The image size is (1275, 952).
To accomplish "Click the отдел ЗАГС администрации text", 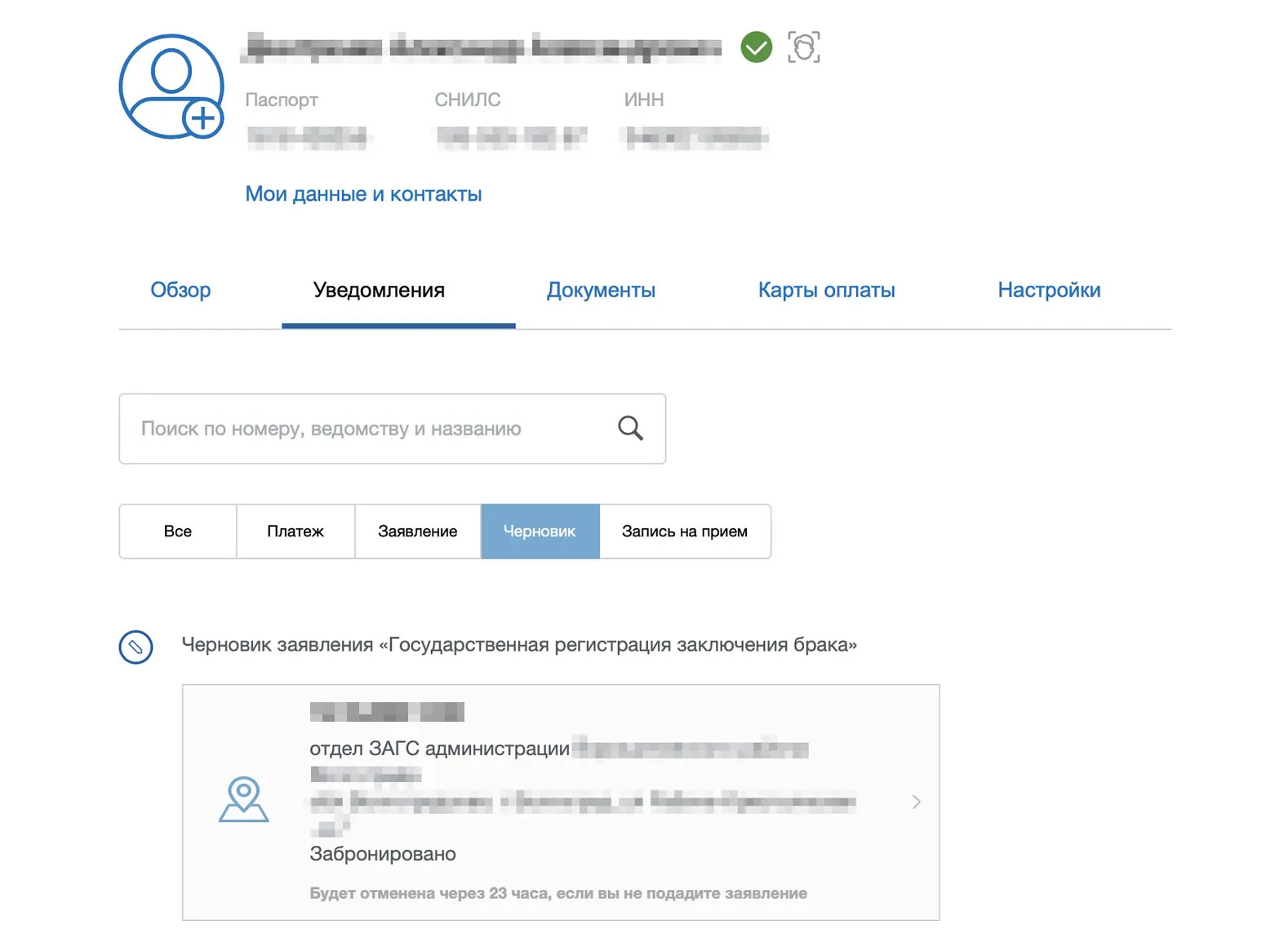I will [x=440, y=749].
